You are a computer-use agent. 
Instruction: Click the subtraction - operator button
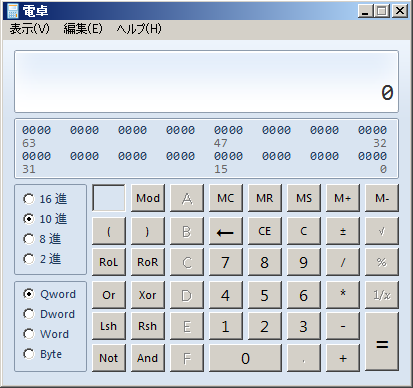343,326
